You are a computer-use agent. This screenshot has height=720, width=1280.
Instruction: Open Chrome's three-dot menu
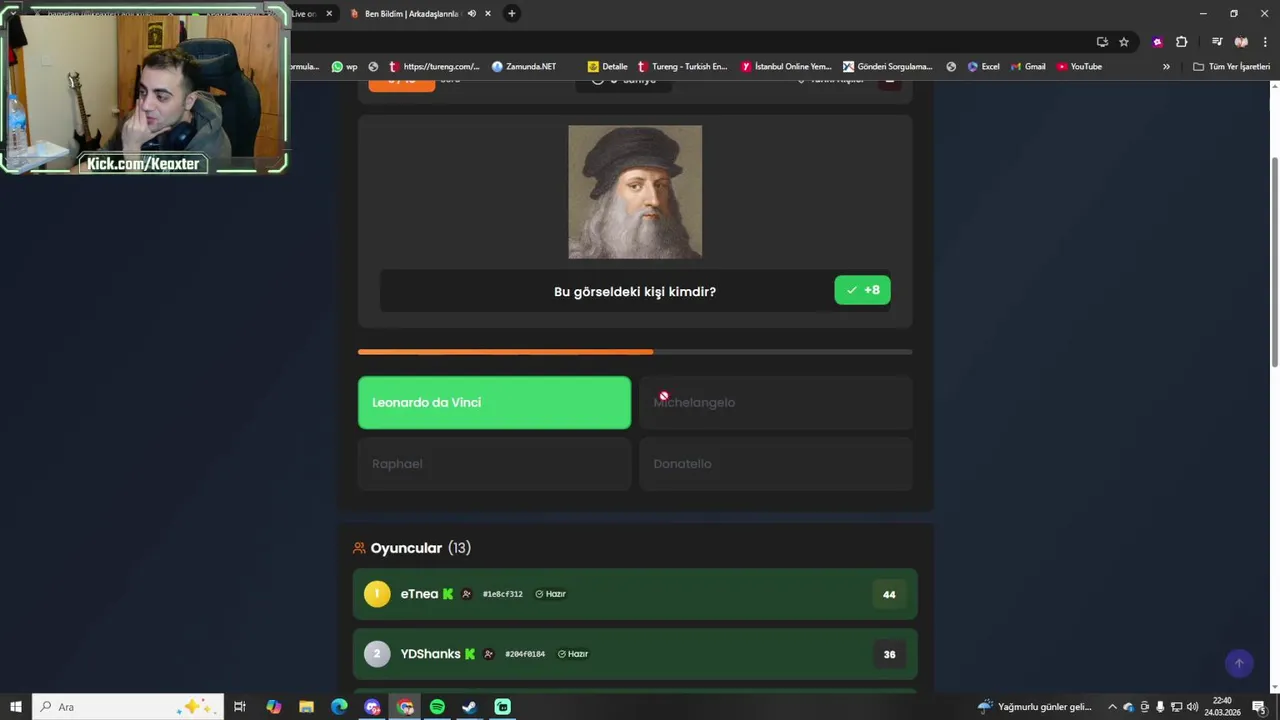(x=1265, y=42)
